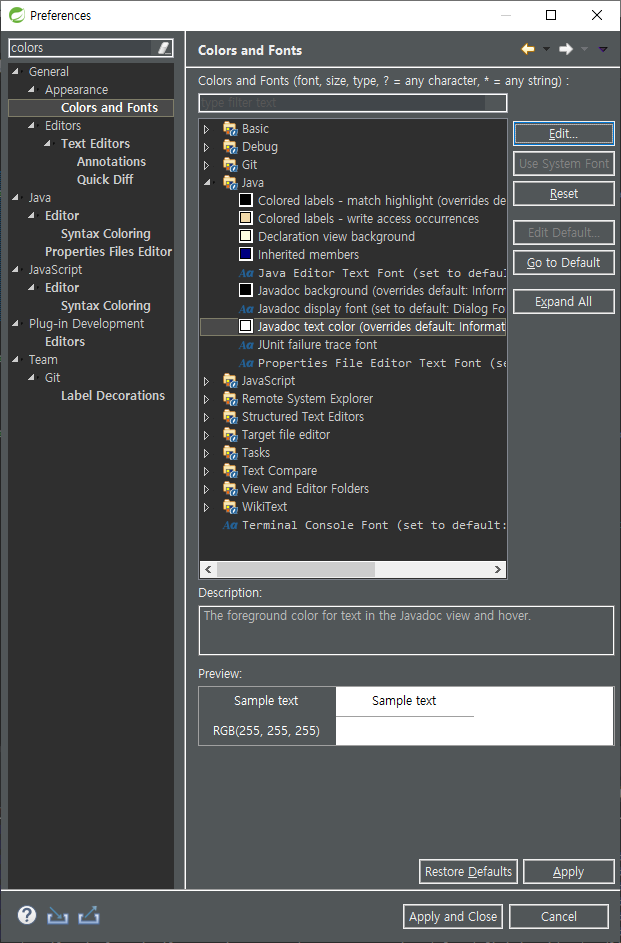
Task: Open the purple view menu triangle
Action: coord(603,49)
